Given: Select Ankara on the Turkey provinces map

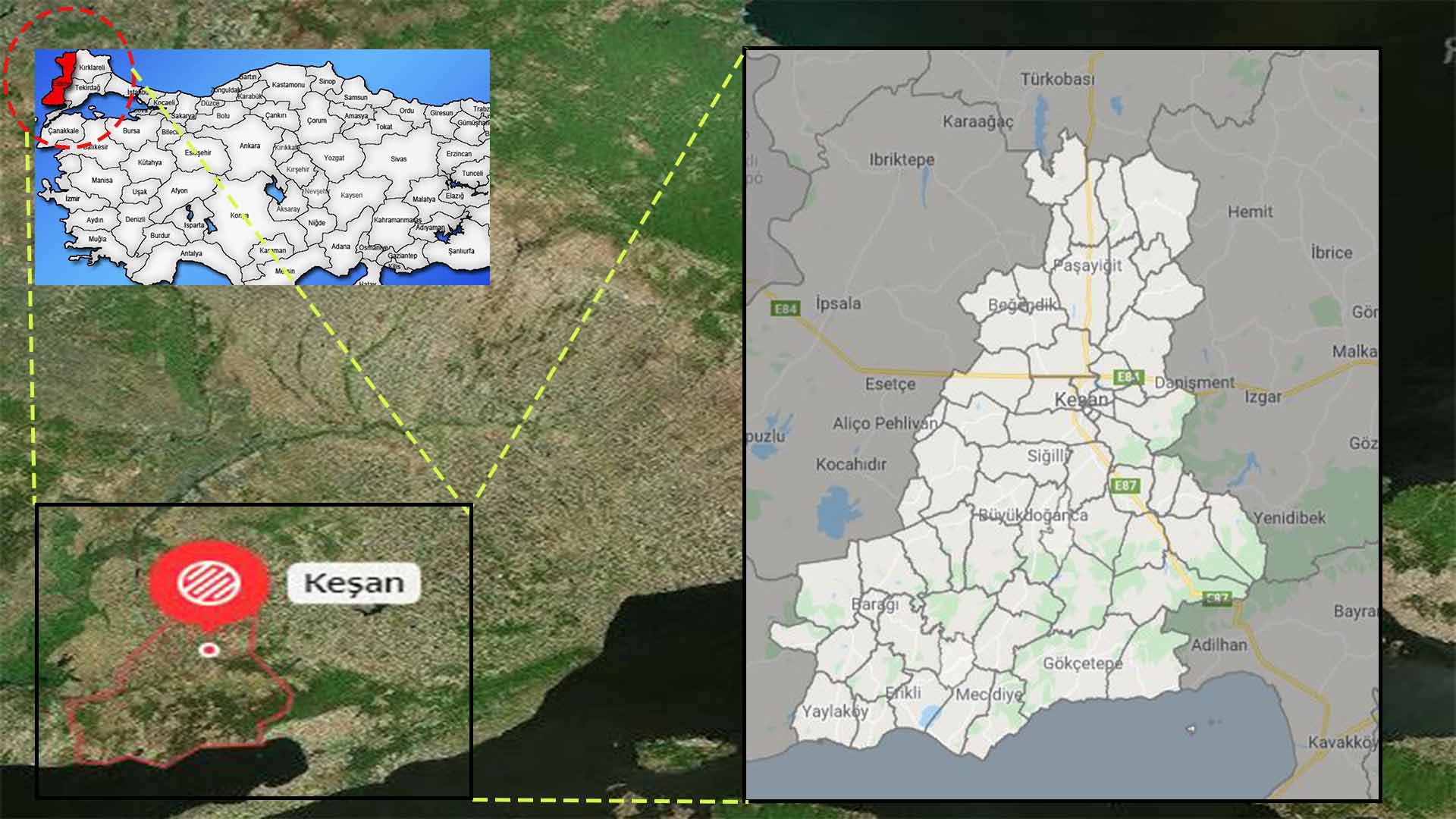Looking at the screenshot, I should coord(249,146).
